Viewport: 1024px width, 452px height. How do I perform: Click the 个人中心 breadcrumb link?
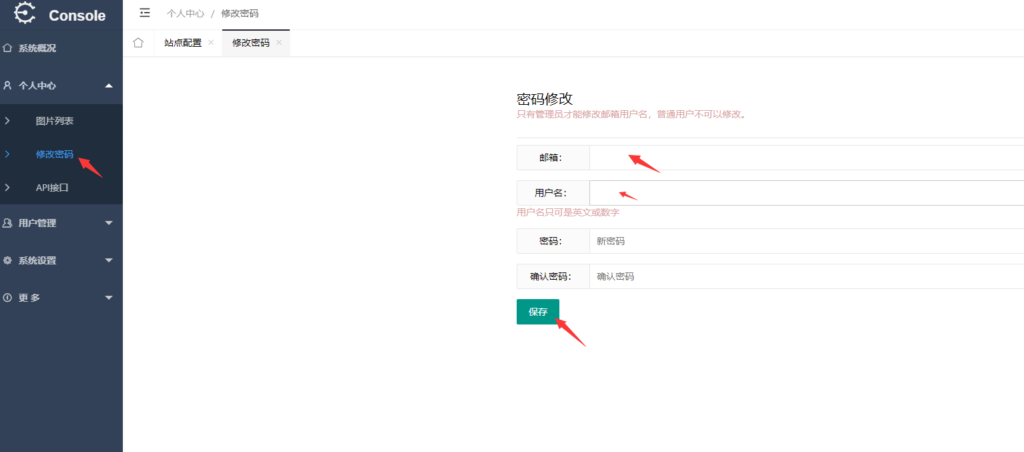(185, 13)
